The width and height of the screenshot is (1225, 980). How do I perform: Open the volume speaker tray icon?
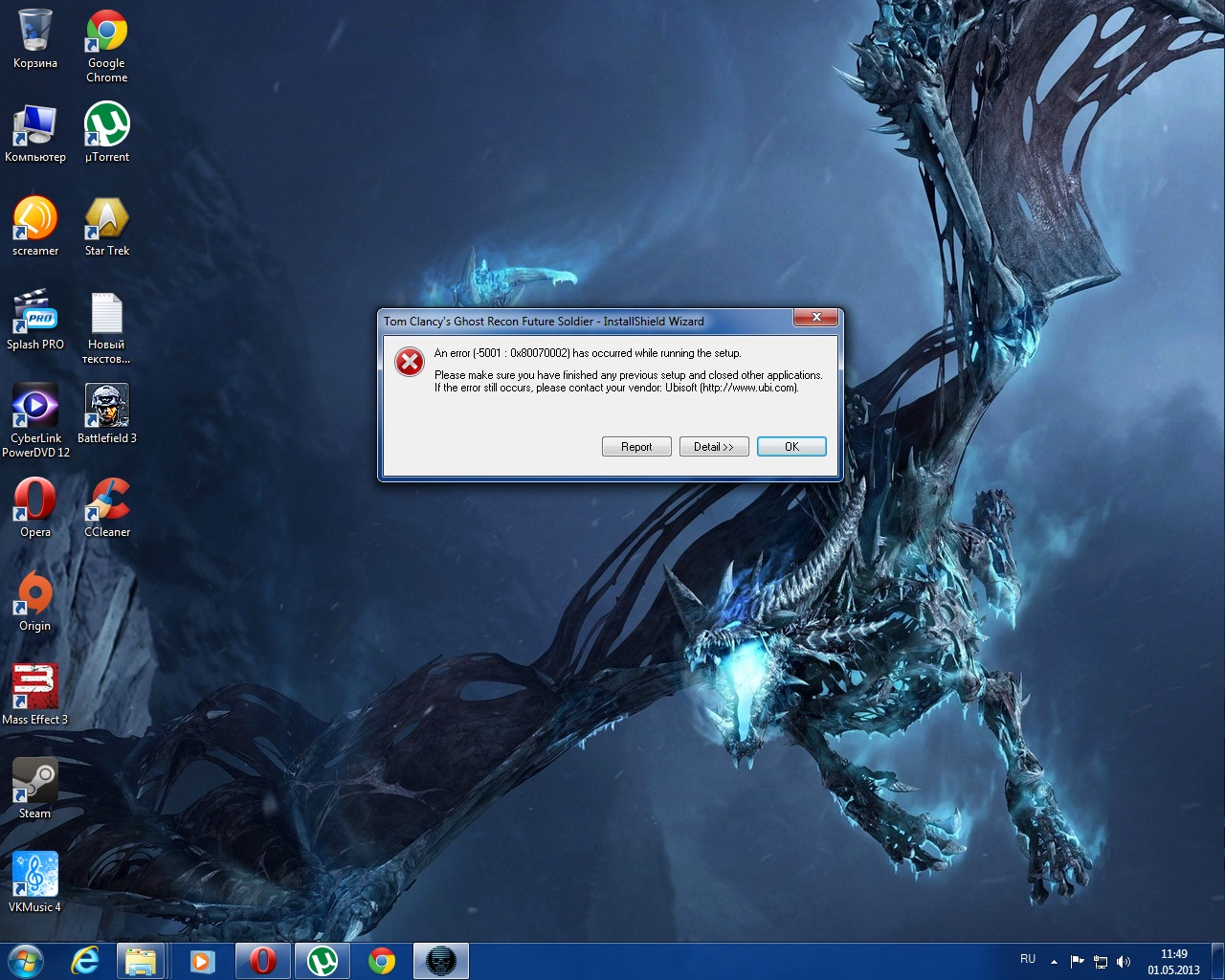[1124, 961]
